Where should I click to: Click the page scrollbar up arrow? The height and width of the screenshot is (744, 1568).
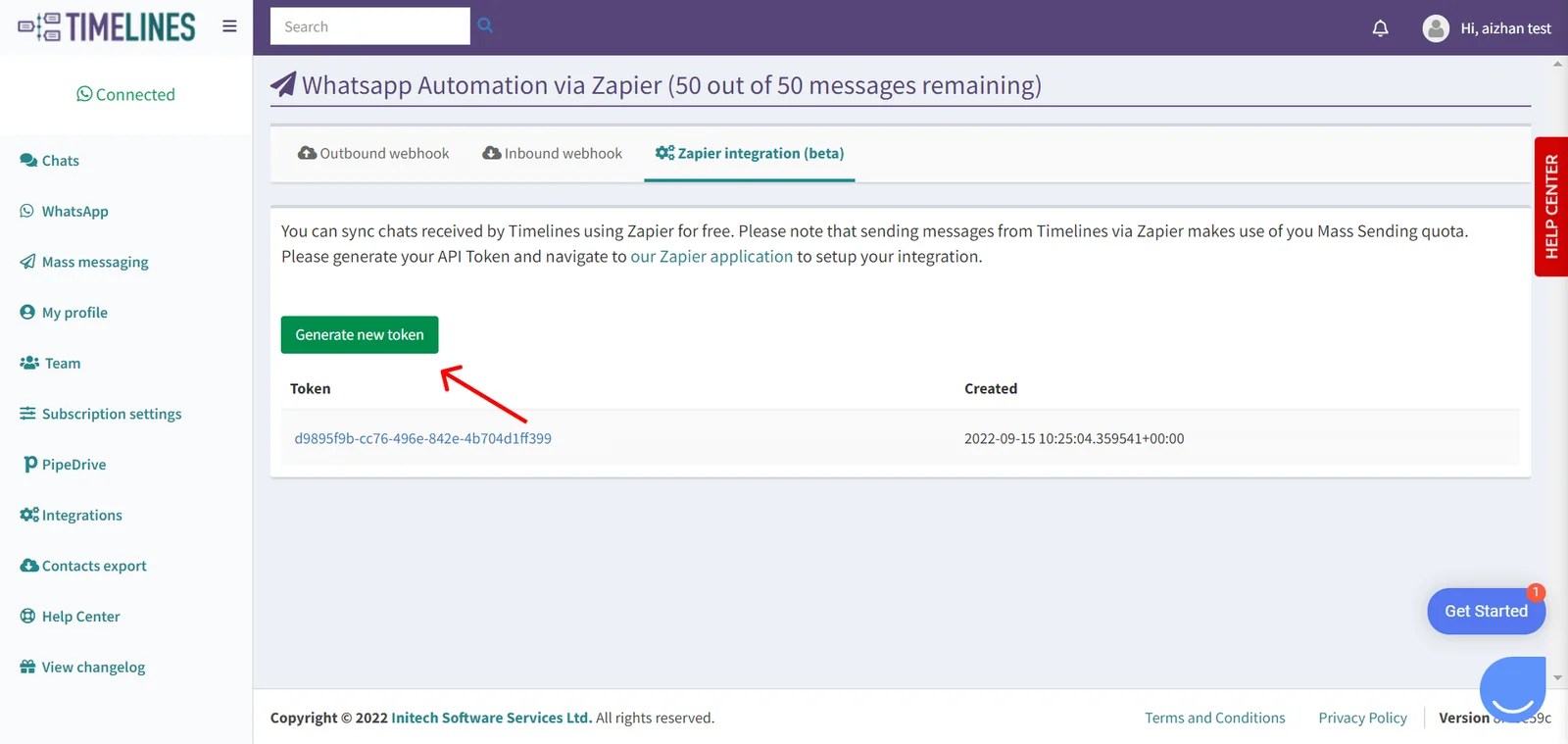pos(1558,64)
